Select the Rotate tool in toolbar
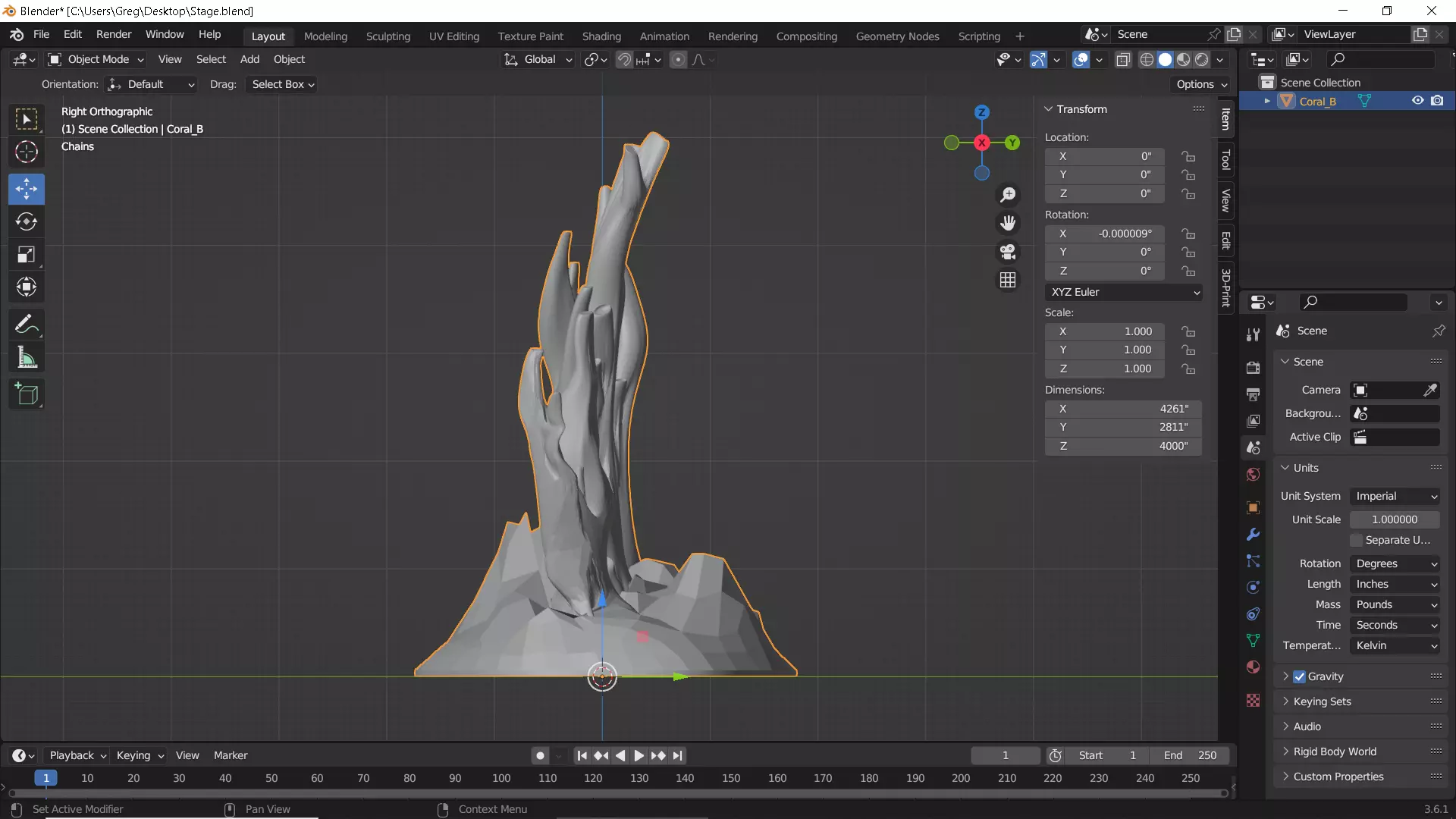The image size is (1456, 819). coord(27,221)
